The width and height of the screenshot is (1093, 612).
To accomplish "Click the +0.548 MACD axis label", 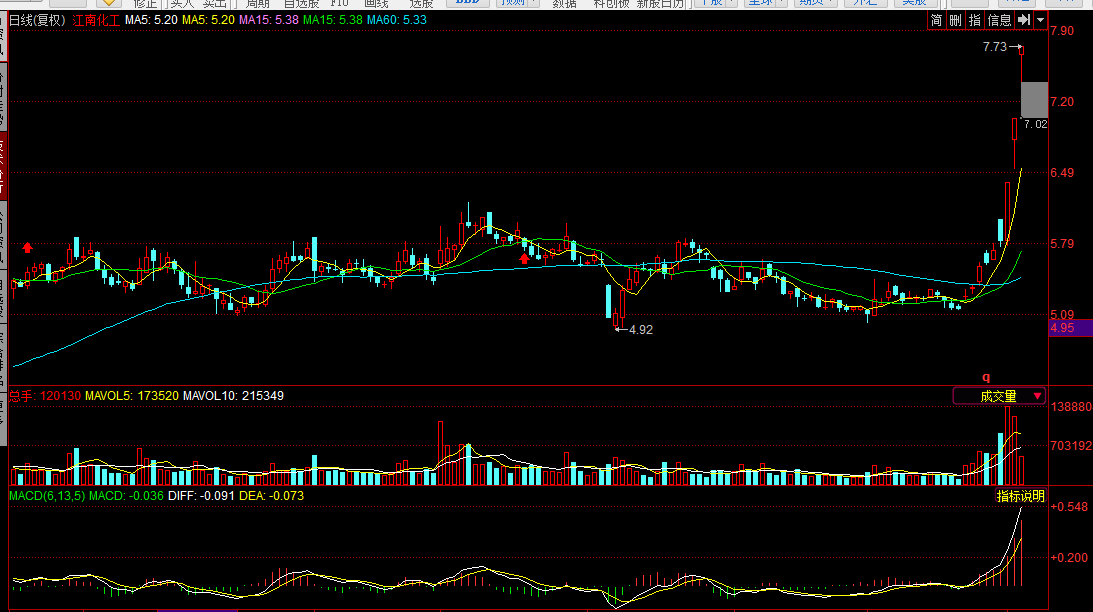I will point(1069,507).
